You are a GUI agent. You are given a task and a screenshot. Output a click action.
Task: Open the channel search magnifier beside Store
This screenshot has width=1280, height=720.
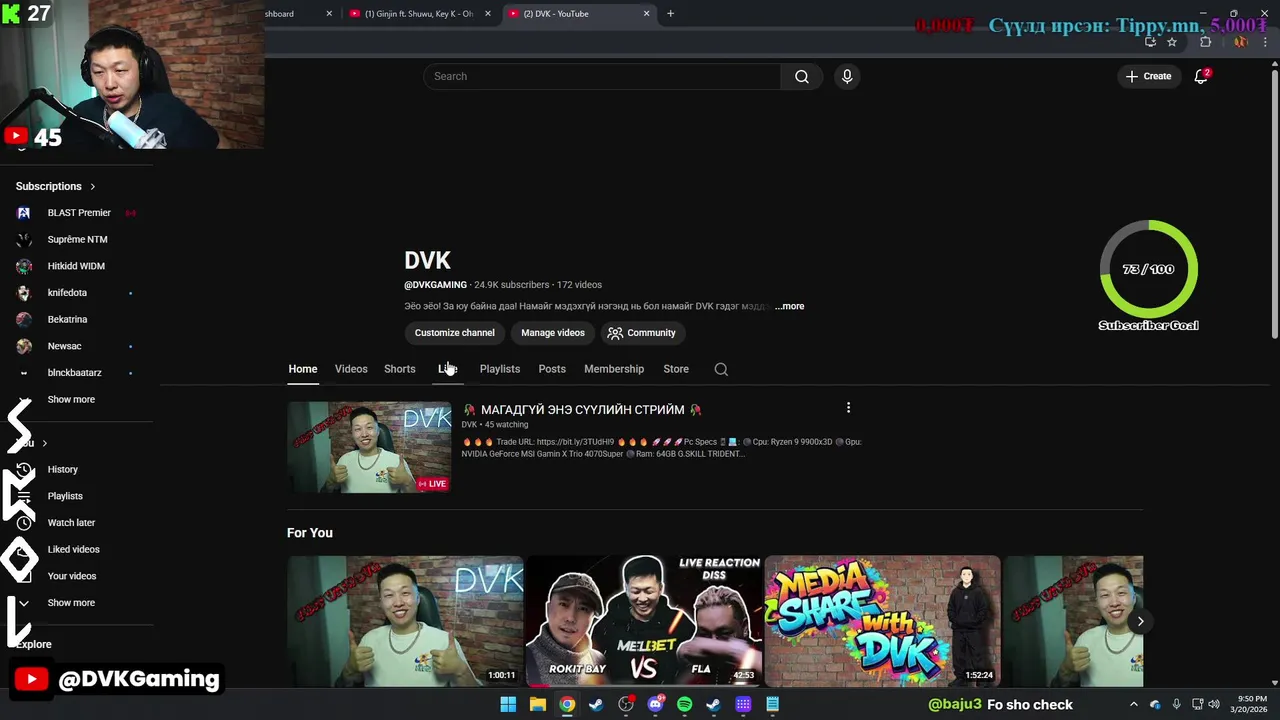click(721, 369)
